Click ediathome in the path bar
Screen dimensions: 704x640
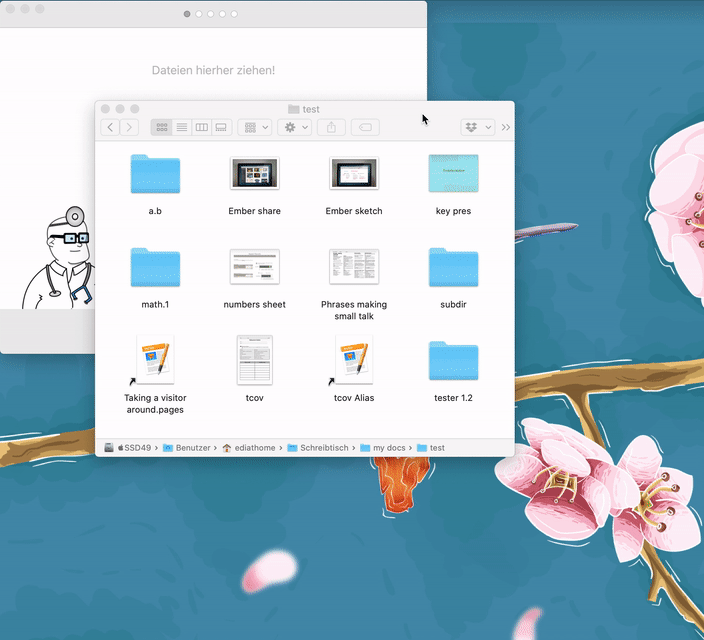click(249, 448)
